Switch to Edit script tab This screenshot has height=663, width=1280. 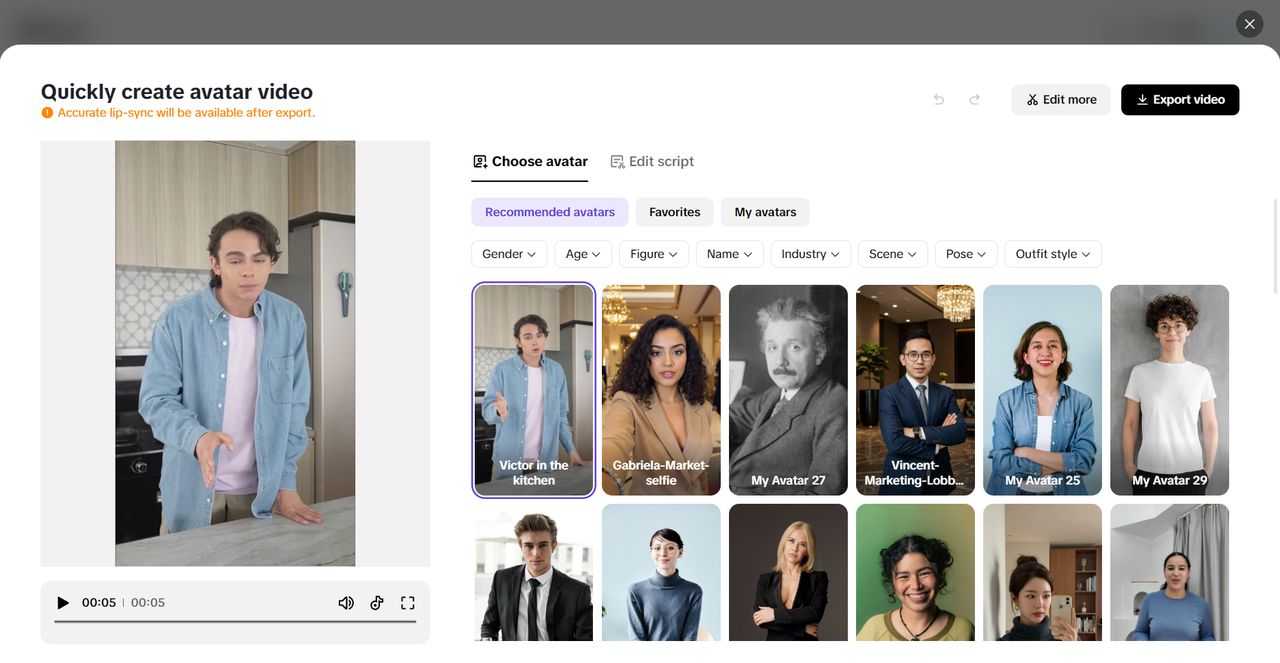[652, 161]
